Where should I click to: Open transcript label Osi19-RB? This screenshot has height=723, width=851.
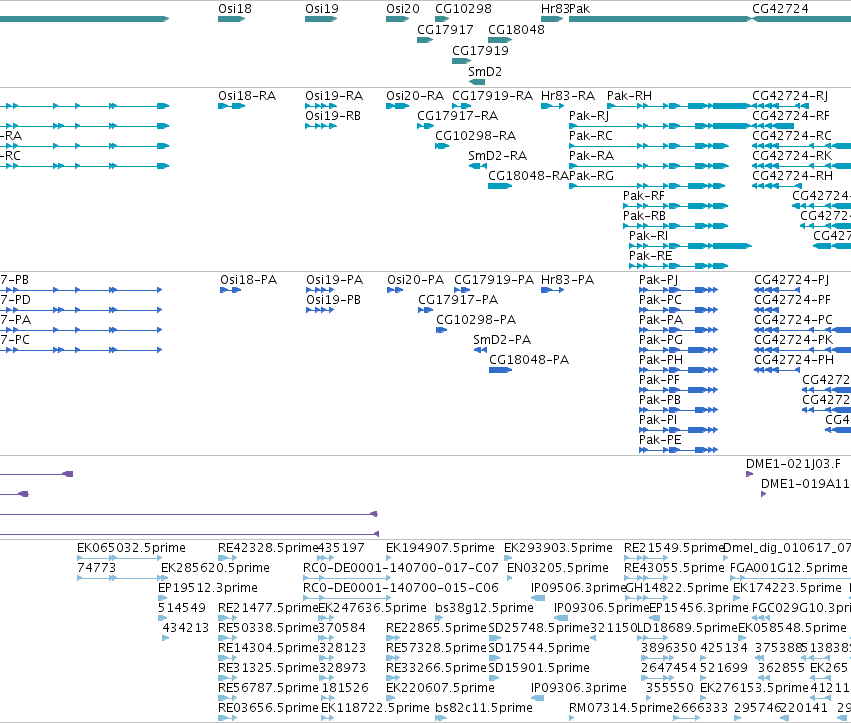[x=333, y=116]
